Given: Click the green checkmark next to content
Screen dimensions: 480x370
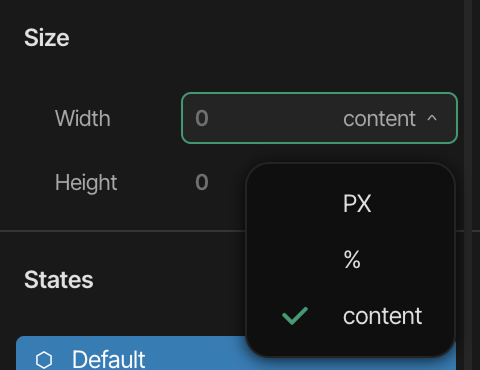Looking at the screenshot, I should click(x=295, y=316).
